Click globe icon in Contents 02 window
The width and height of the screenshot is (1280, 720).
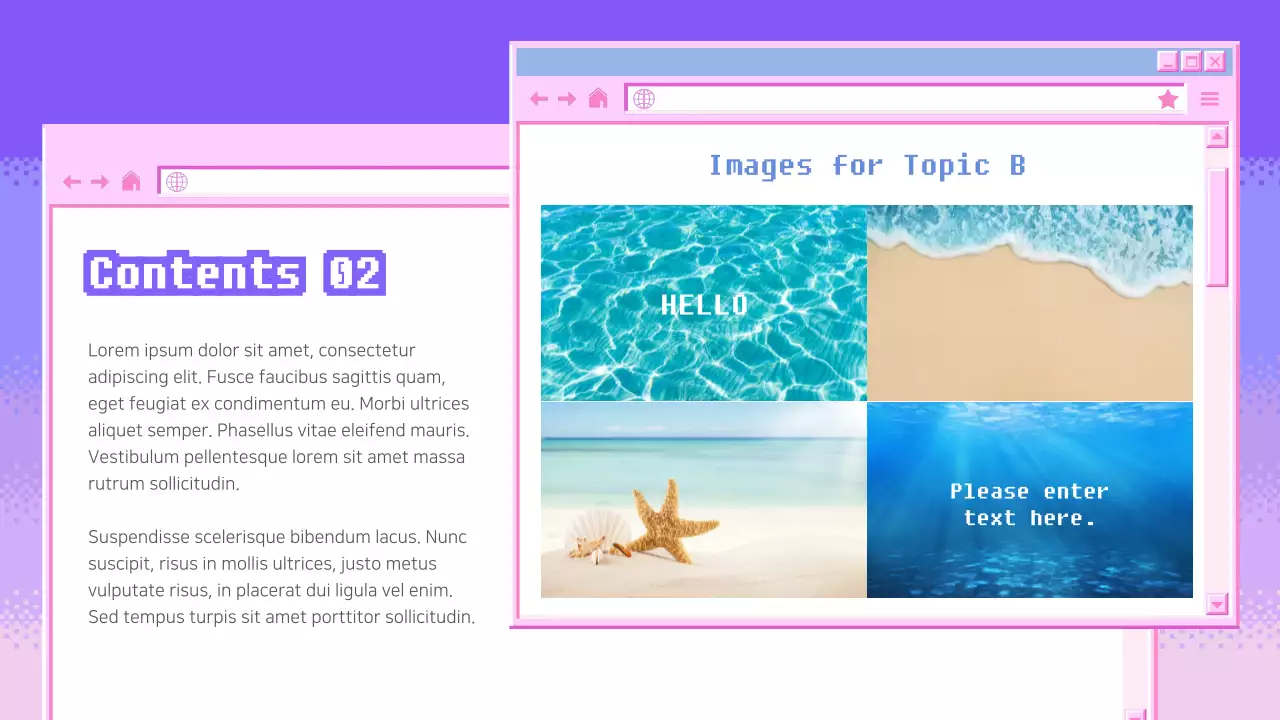(177, 181)
